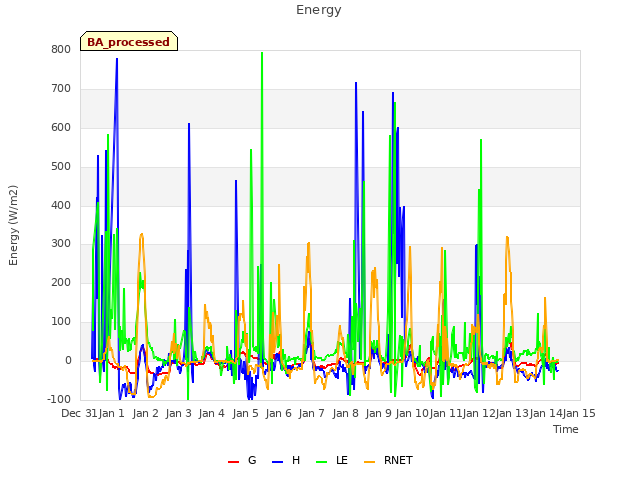The height and width of the screenshot is (480, 640).
Task: Click the green LE legend swatch
Action: click(x=322, y=462)
